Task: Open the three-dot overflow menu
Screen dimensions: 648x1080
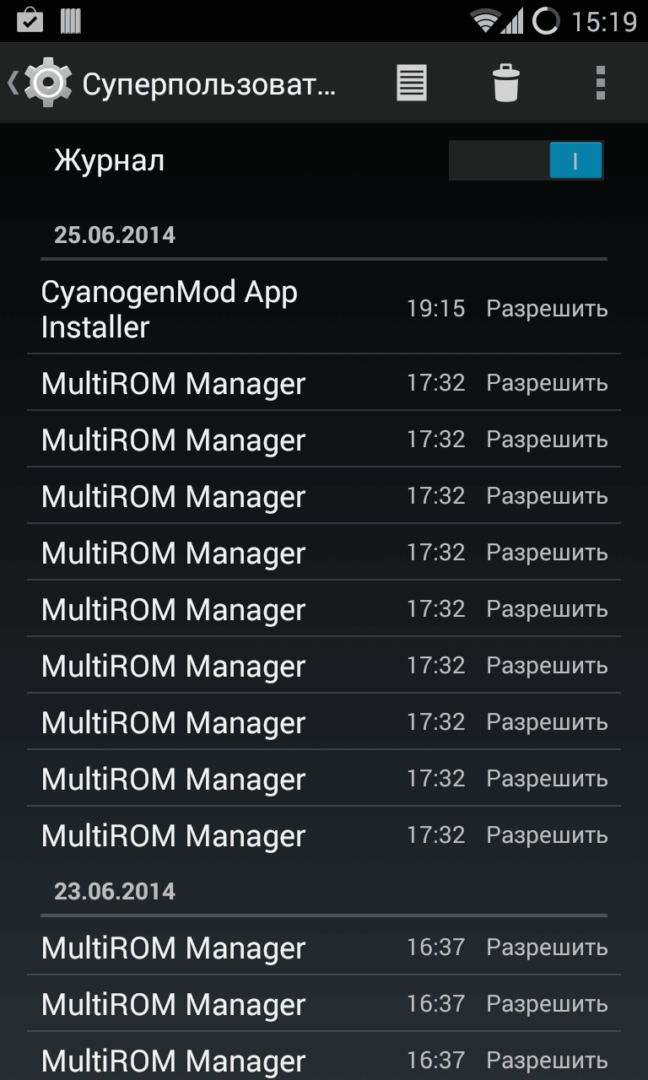Action: [600, 83]
